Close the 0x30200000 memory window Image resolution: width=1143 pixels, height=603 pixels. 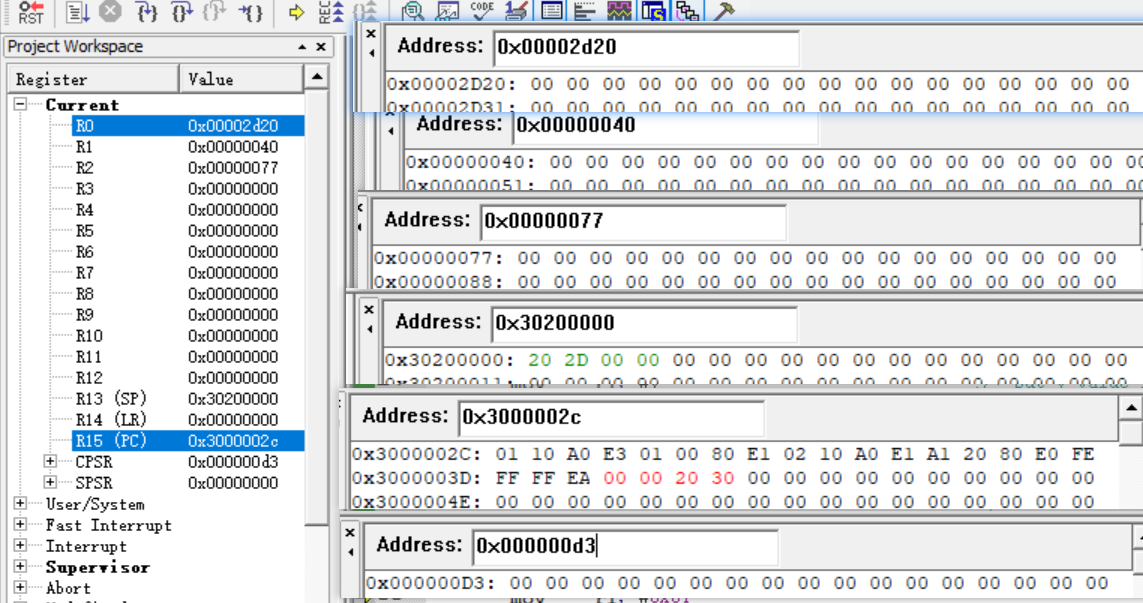click(x=369, y=310)
